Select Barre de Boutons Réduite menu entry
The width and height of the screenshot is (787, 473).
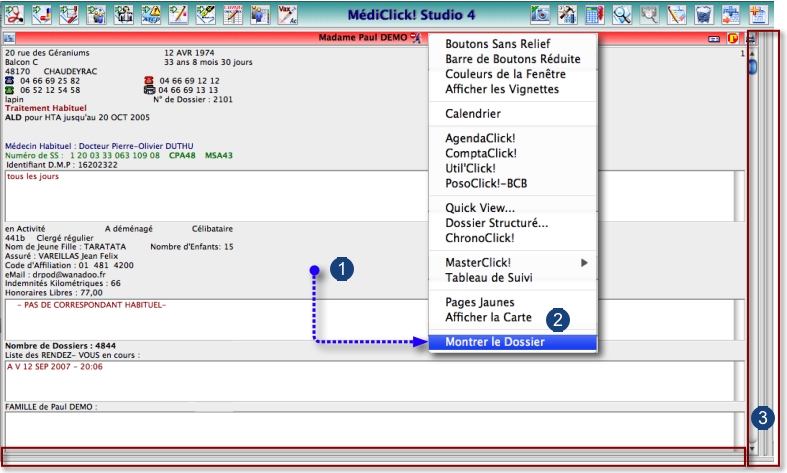click(x=512, y=59)
